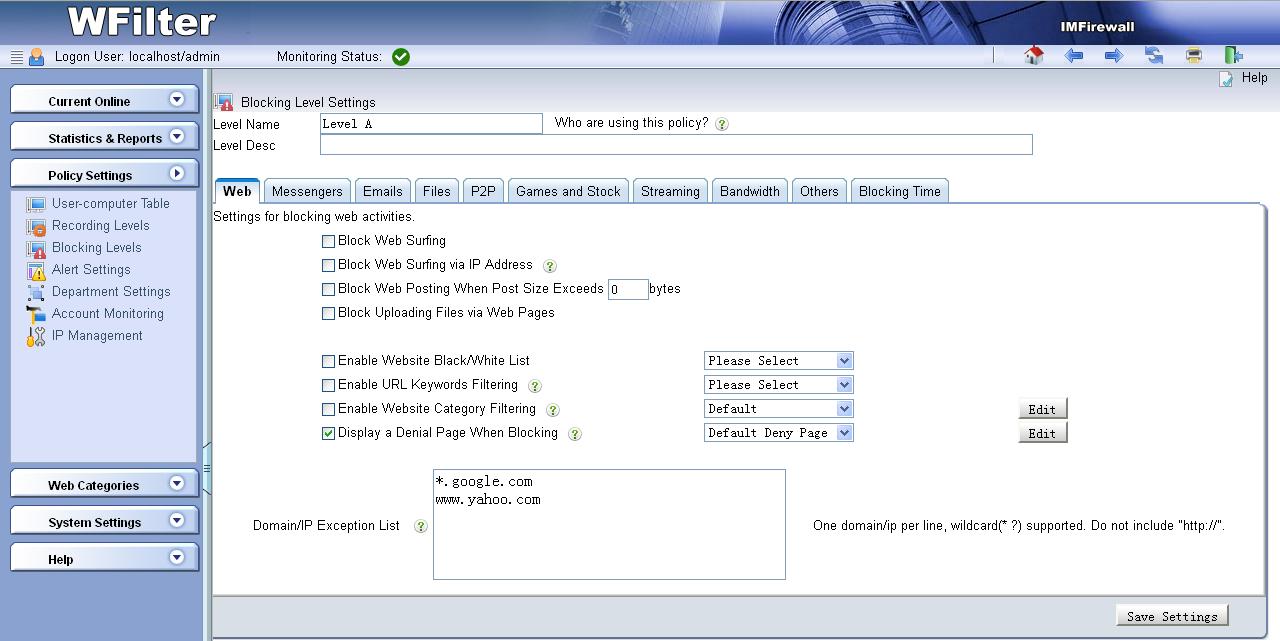Go back using the left arrow icon
The width and height of the screenshot is (1280, 641).
point(1074,56)
